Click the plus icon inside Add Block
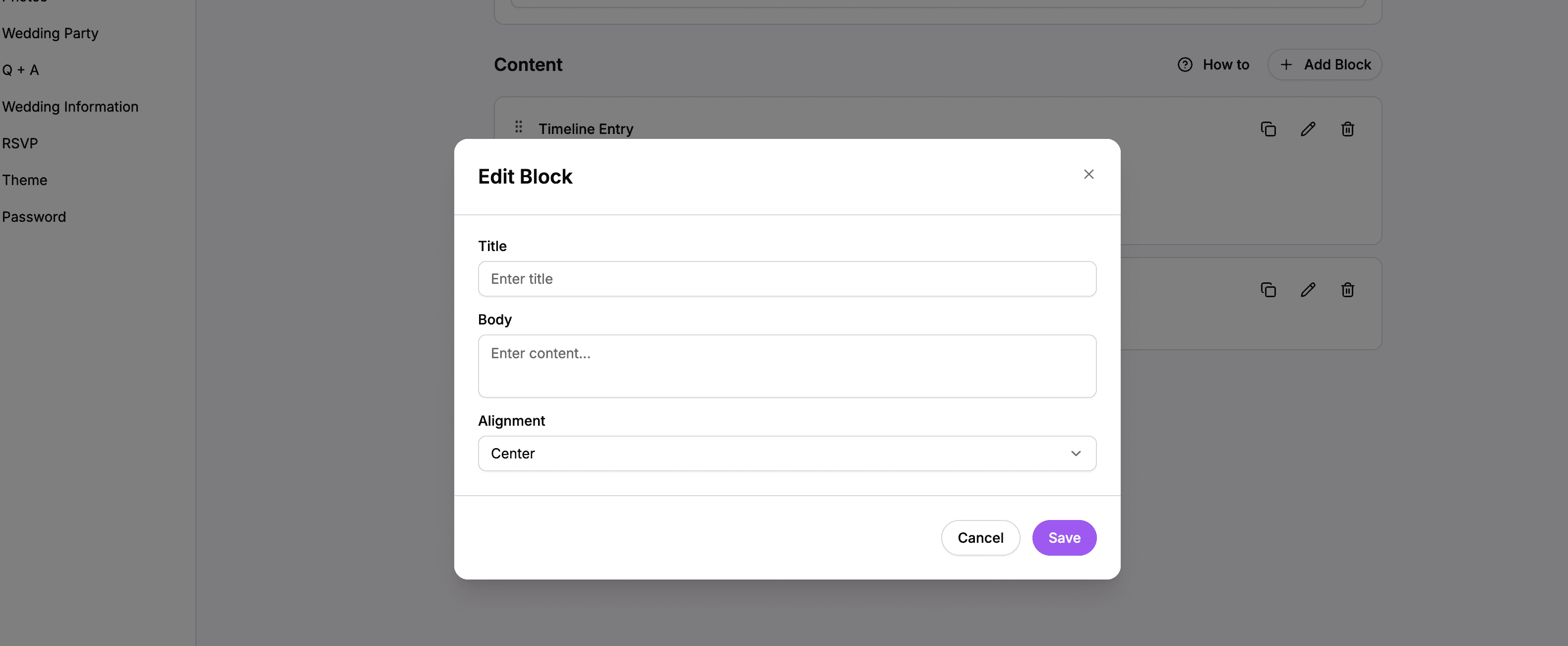This screenshot has height=646, width=1568. 1285,64
